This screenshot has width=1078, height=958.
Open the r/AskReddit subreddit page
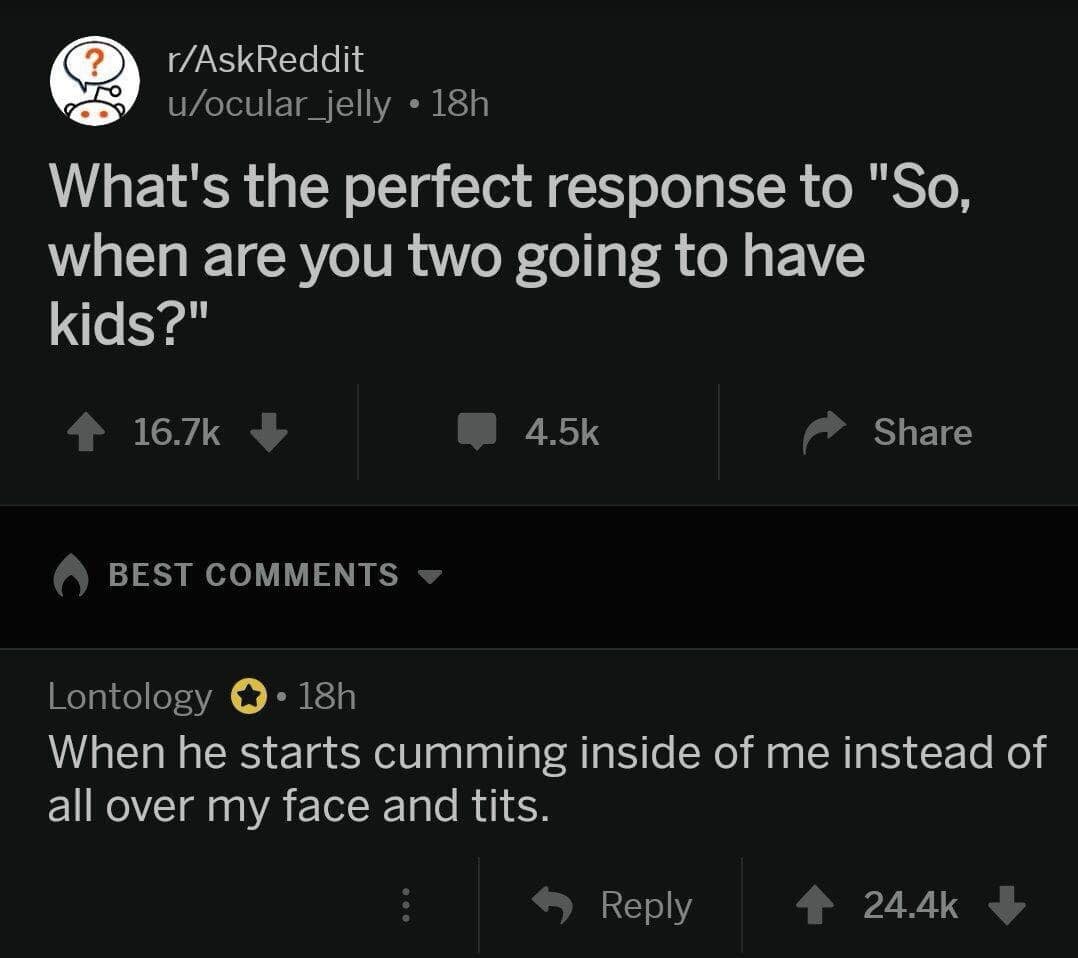[257, 58]
